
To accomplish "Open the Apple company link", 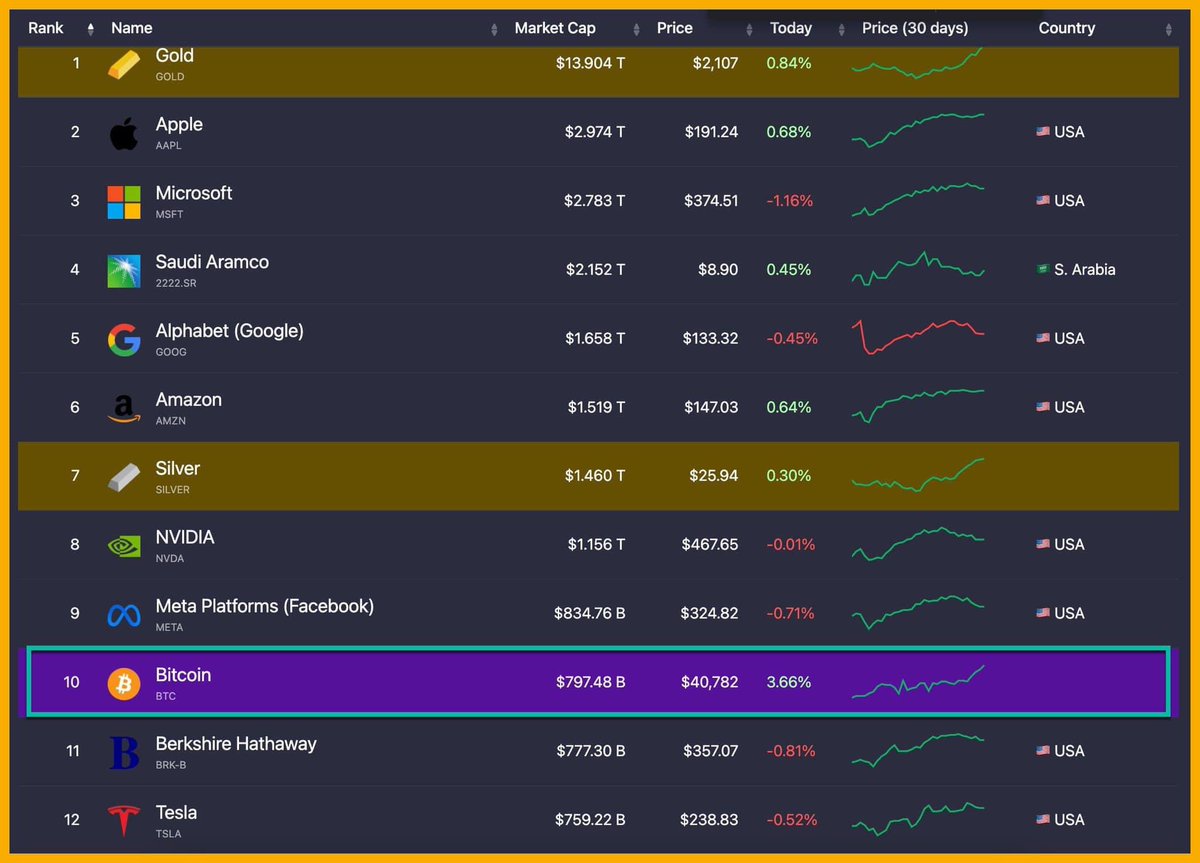I will (x=179, y=124).
